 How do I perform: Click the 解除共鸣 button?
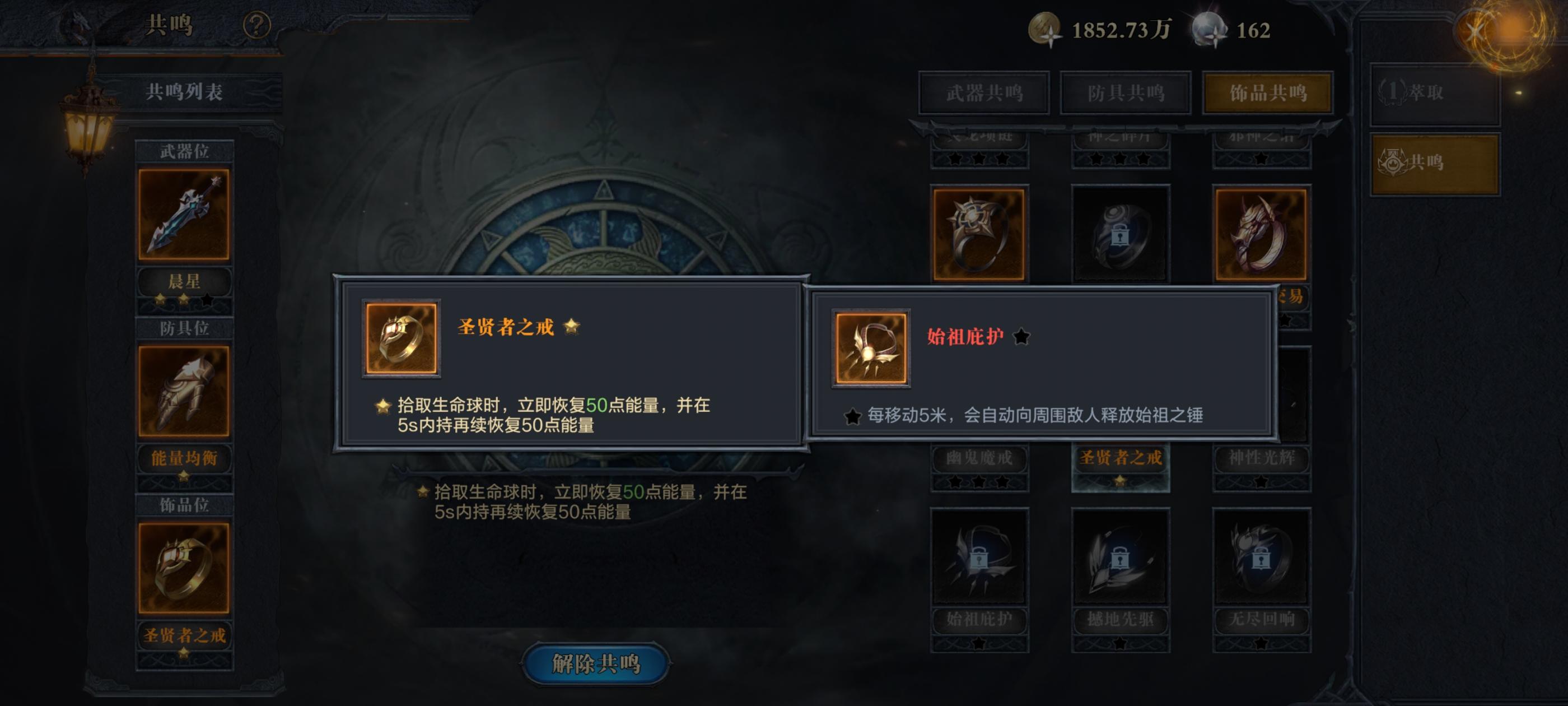click(x=596, y=663)
